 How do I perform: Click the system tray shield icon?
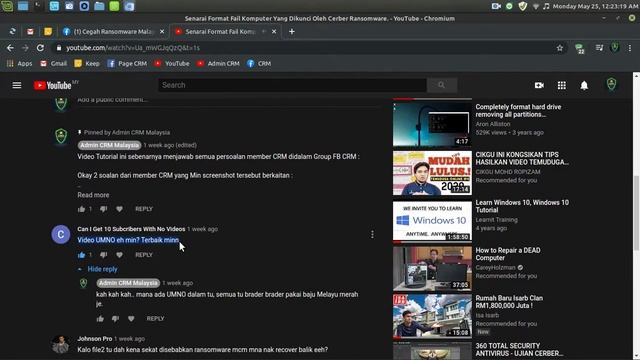click(x=522, y=6)
